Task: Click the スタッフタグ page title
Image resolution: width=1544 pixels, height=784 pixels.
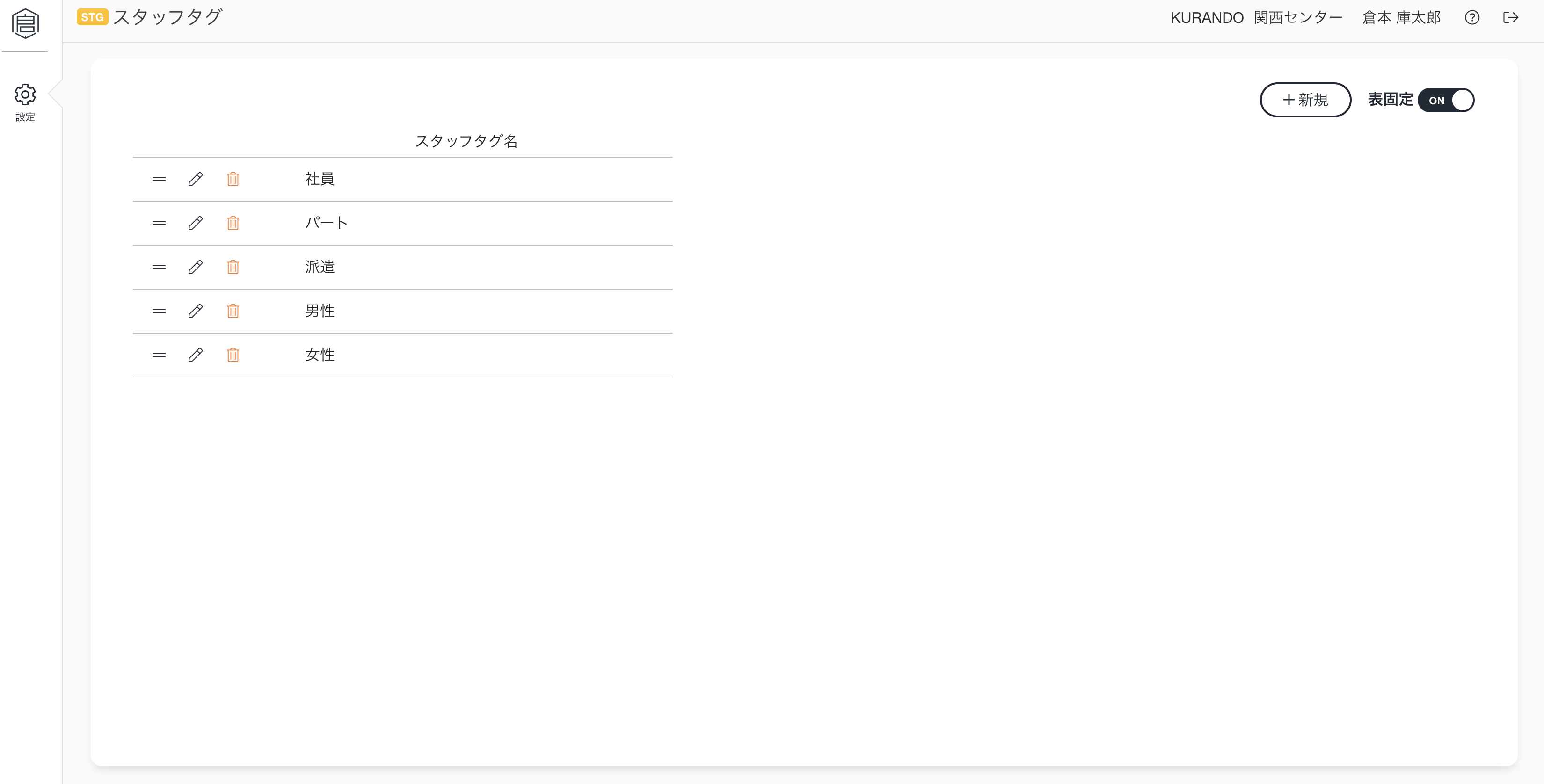Action: [x=168, y=17]
